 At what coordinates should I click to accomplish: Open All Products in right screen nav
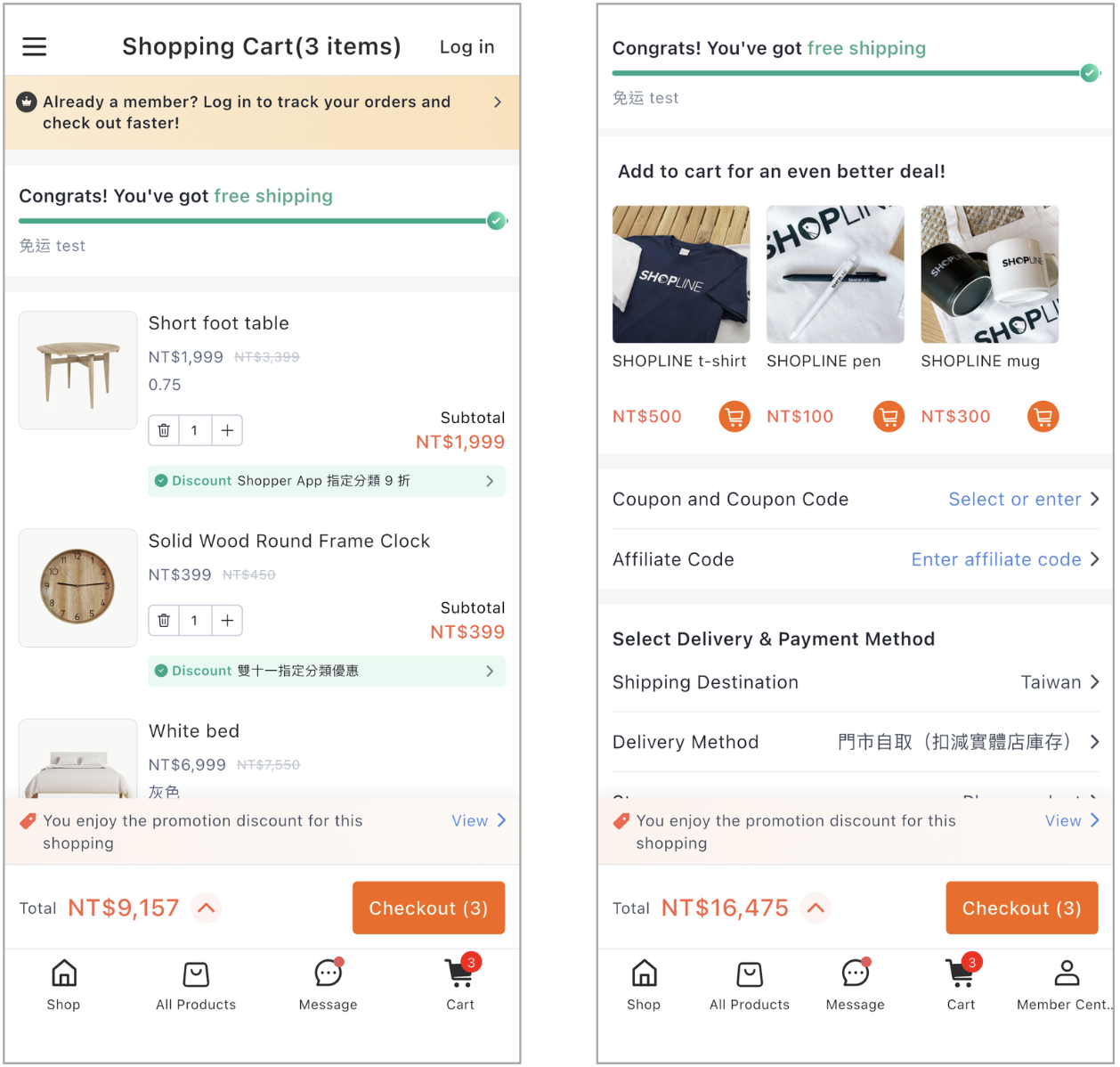point(750,985)
